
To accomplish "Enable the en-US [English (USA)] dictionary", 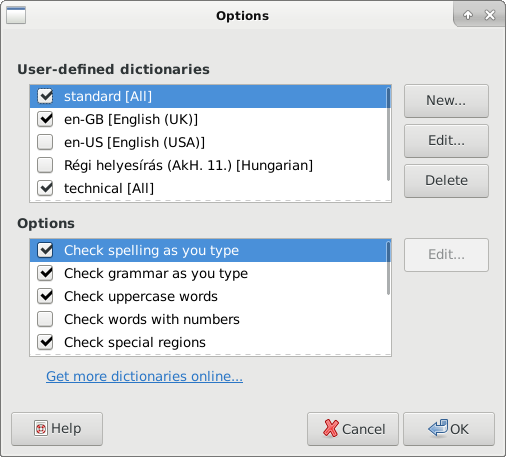I will pyautogui.click(x=45, y=142).
